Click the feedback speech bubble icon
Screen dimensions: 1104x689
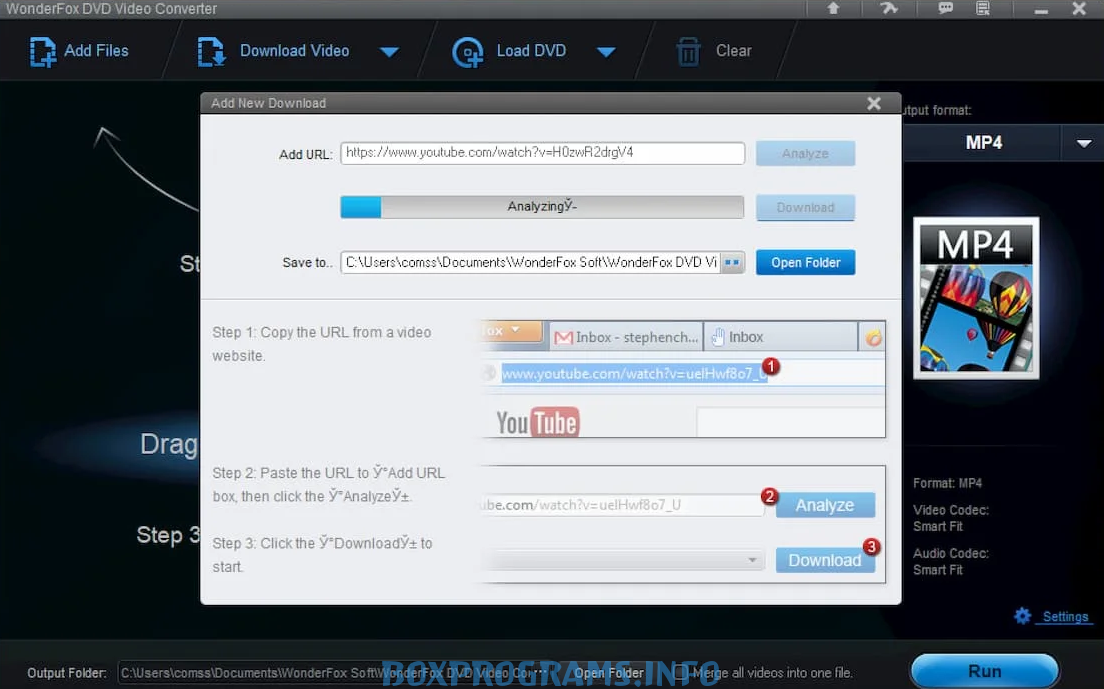(x=945, y=8)
